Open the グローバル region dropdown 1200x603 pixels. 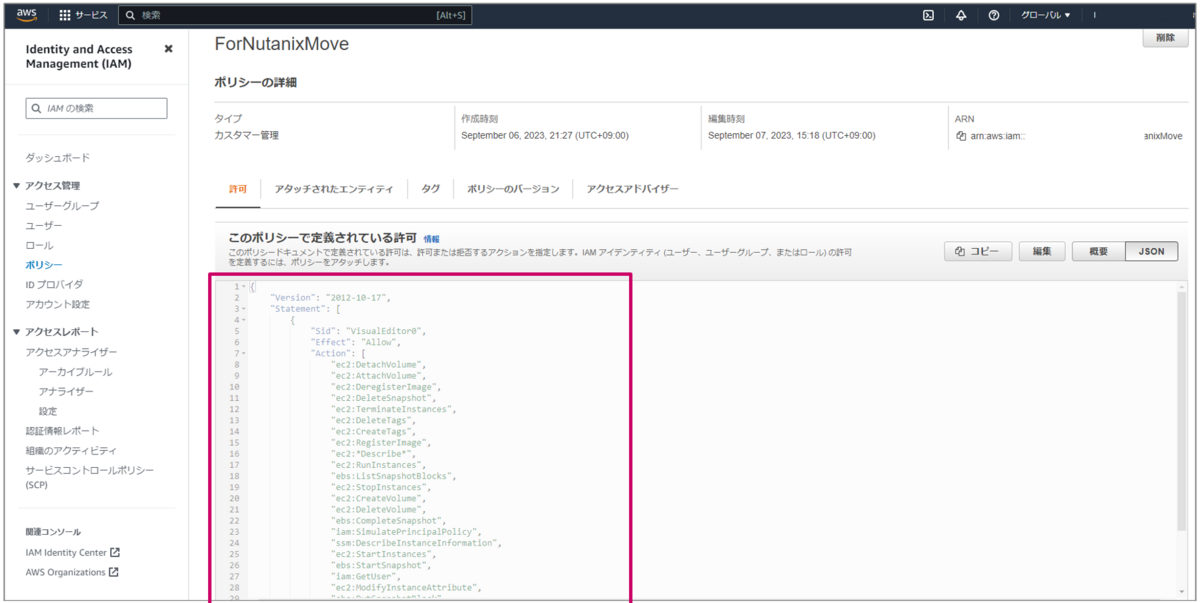coord(1045,15)
